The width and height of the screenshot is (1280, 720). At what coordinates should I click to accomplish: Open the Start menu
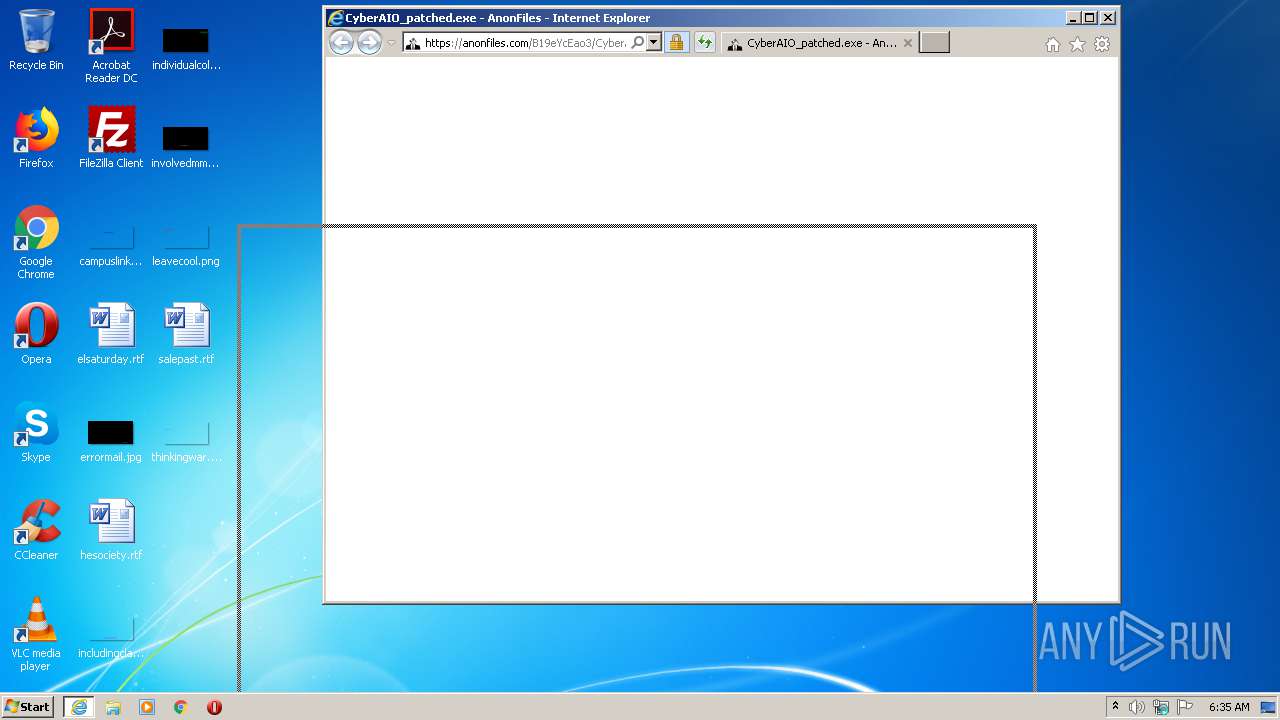[x=27, y=706]
